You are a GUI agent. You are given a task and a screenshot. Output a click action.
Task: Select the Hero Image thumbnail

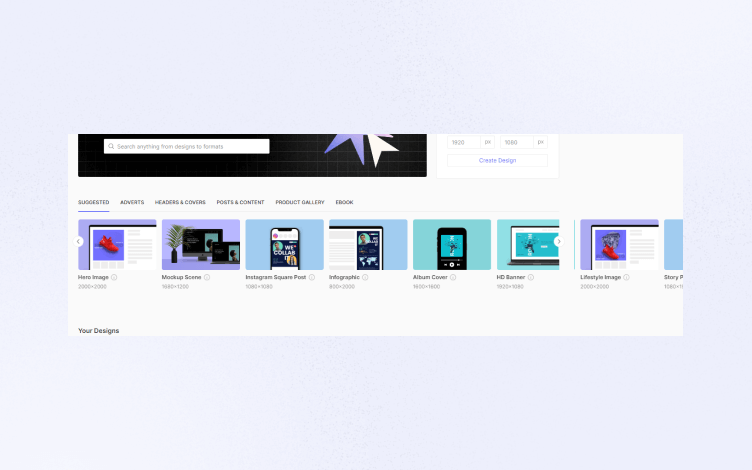point(117,245)
